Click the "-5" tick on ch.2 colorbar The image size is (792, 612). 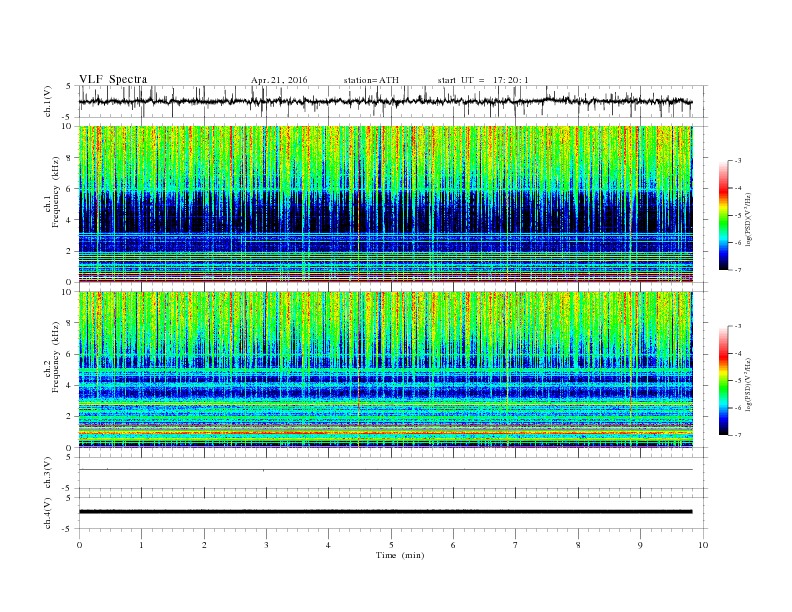pyautogui.click(x=738, y=381)
